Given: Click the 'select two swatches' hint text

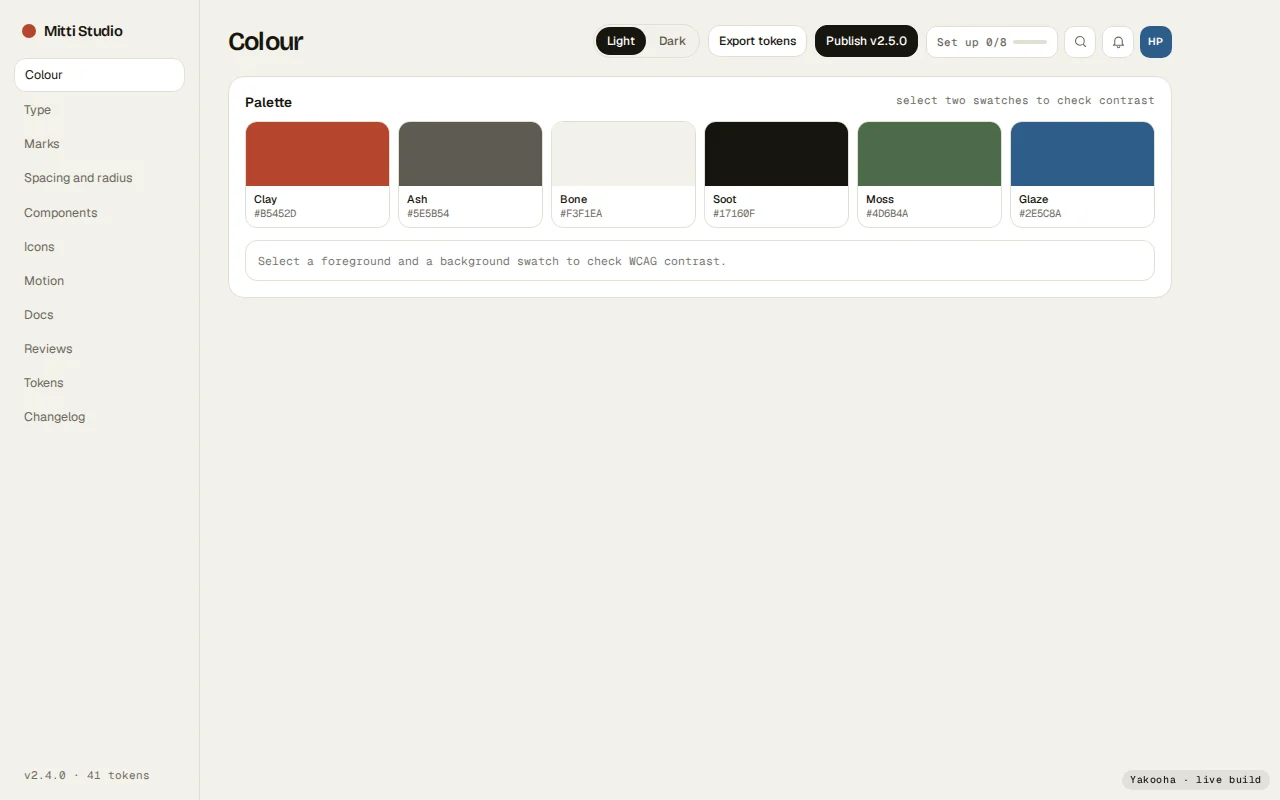Looking at the screenshot, I should click(x=1025, y=101).
